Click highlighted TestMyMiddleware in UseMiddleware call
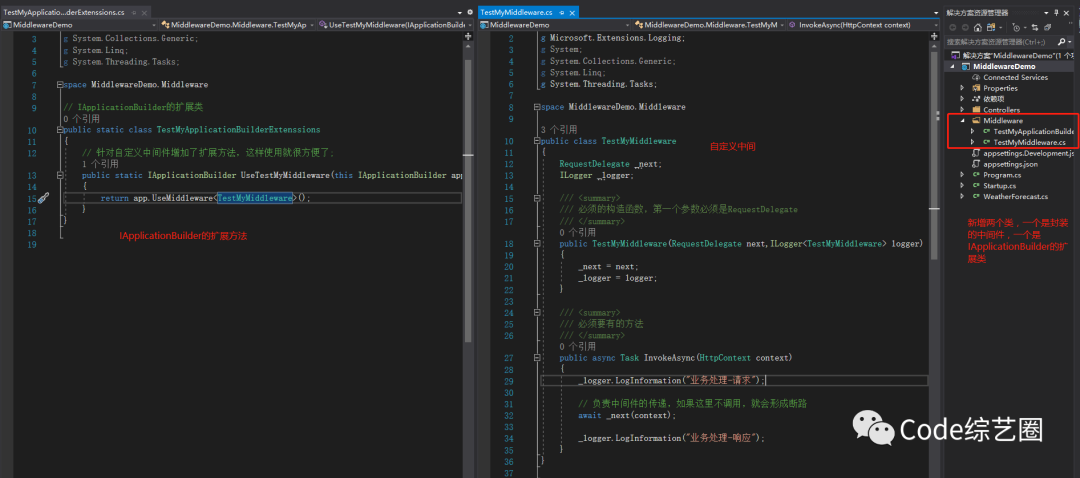The image size is (1080, 478). point(255,198)
